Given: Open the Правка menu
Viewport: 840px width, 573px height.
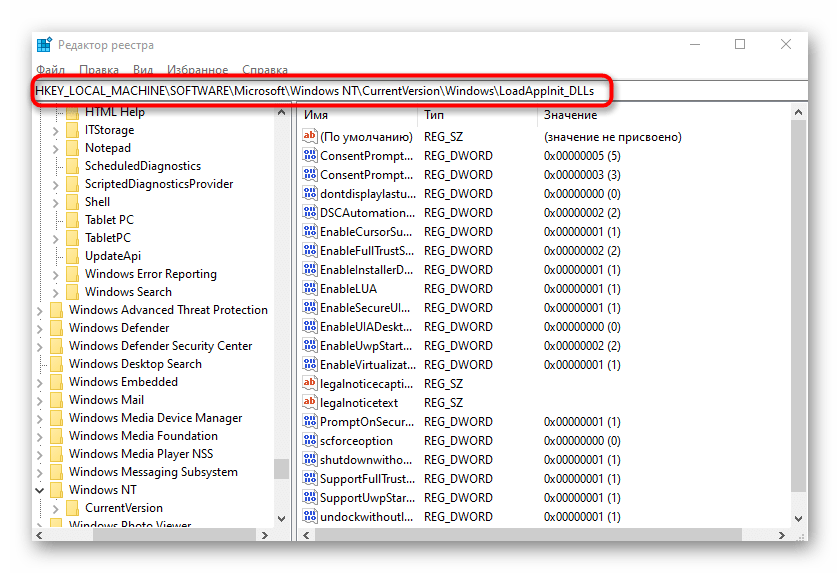Looking at the screenshot, I should [99, 70].
